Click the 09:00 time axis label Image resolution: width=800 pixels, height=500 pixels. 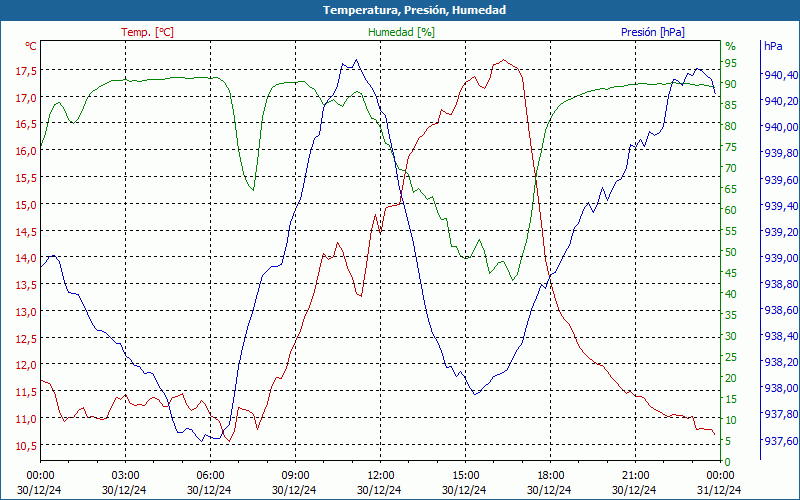click(294, 476)
